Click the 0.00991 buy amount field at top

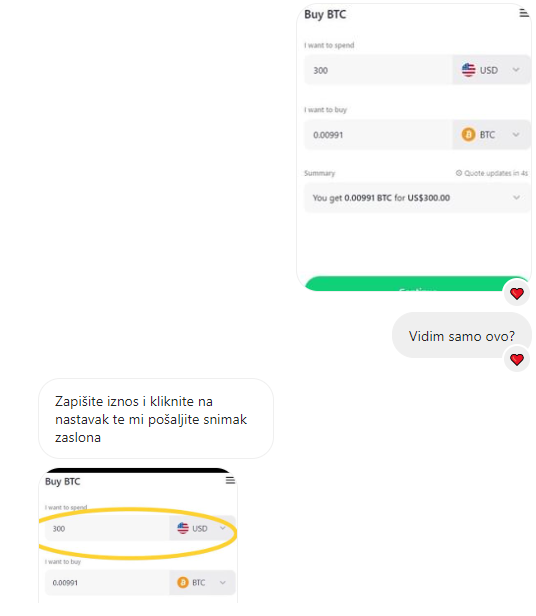coord(378,135)
